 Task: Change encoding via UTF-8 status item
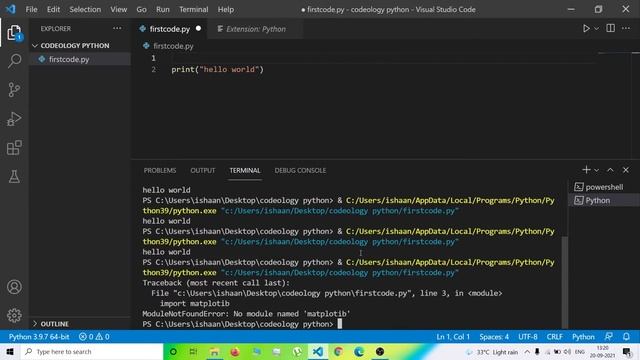pos(528,337)
